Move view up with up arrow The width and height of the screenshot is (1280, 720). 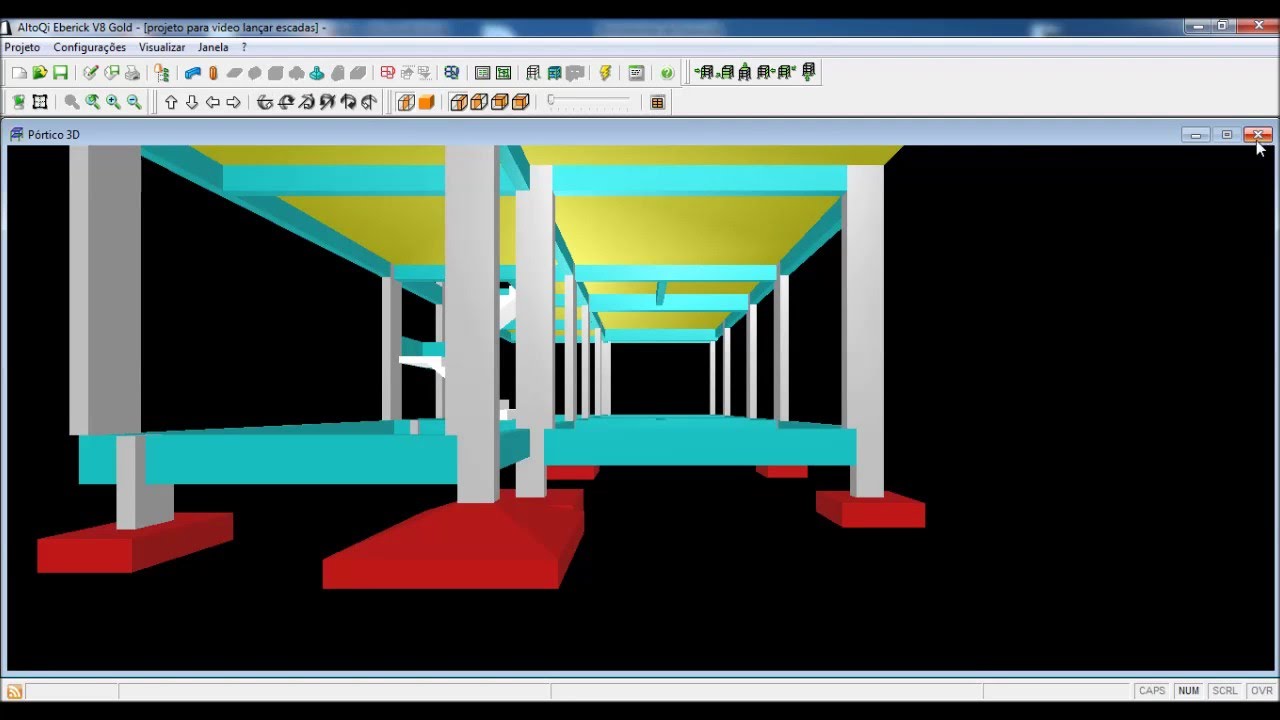171,102
